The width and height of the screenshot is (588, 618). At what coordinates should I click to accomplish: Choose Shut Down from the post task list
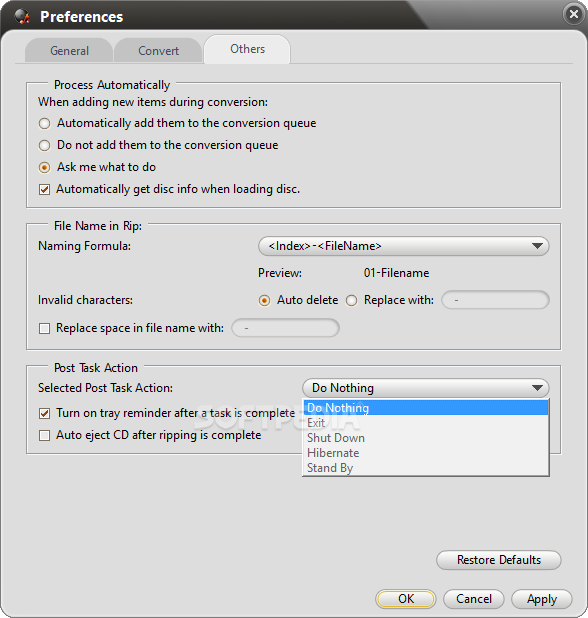point(426,437)
